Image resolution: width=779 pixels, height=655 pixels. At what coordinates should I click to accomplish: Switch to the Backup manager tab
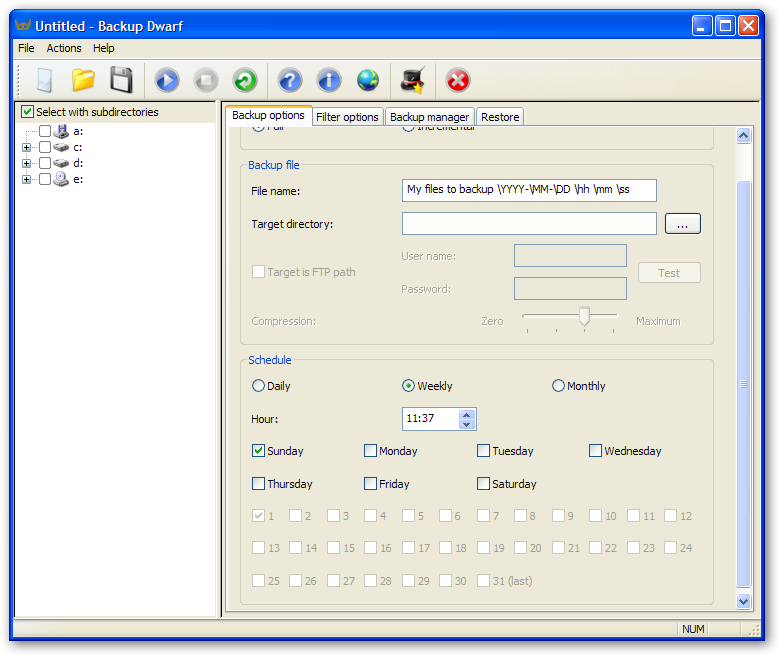click(429, 117)
